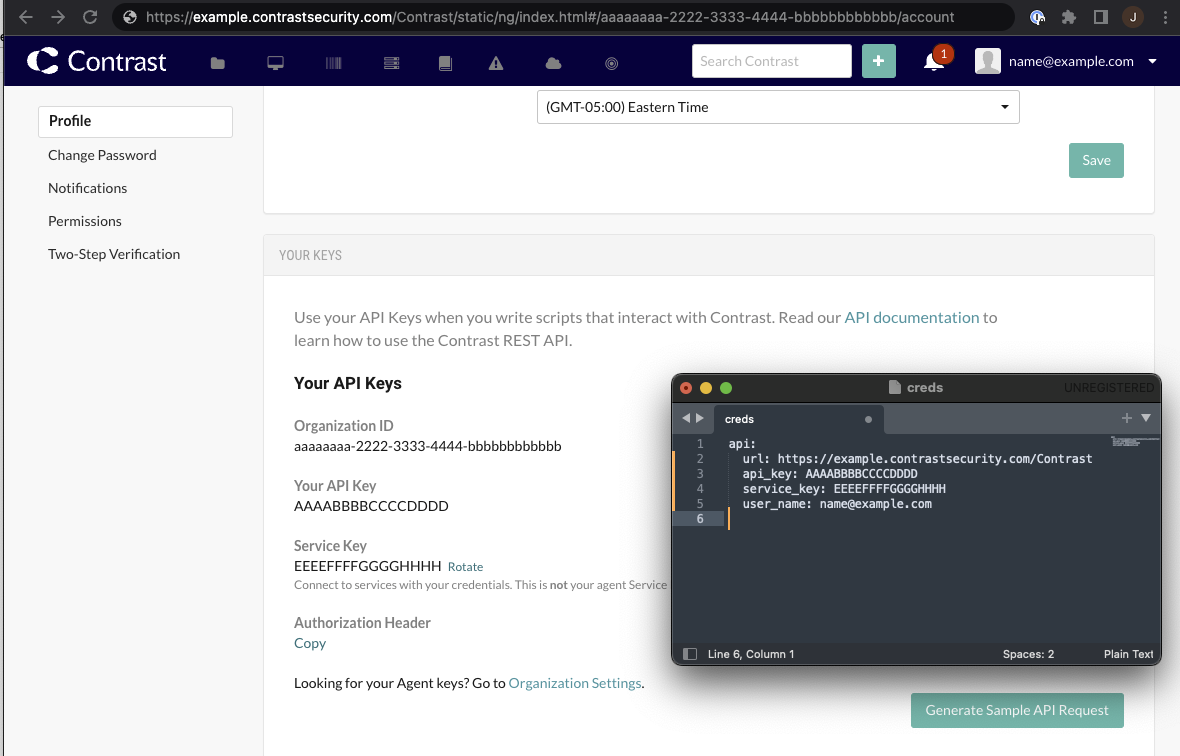Click the site info globe icon in the address bar
The width and height of the screenshot is (1180, 756).
pos(129,17)
